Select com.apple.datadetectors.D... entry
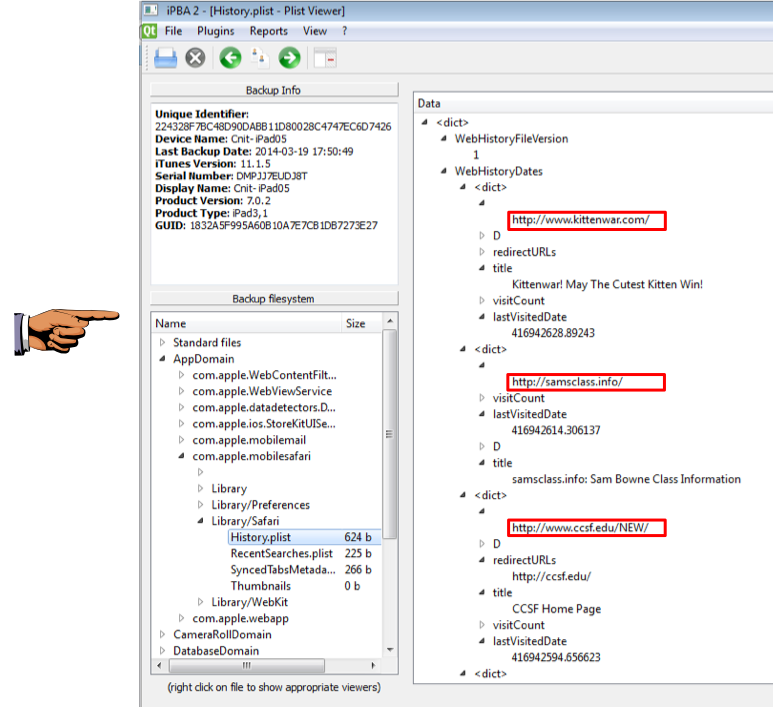The image size is (773, 707). tap(264, 407)
